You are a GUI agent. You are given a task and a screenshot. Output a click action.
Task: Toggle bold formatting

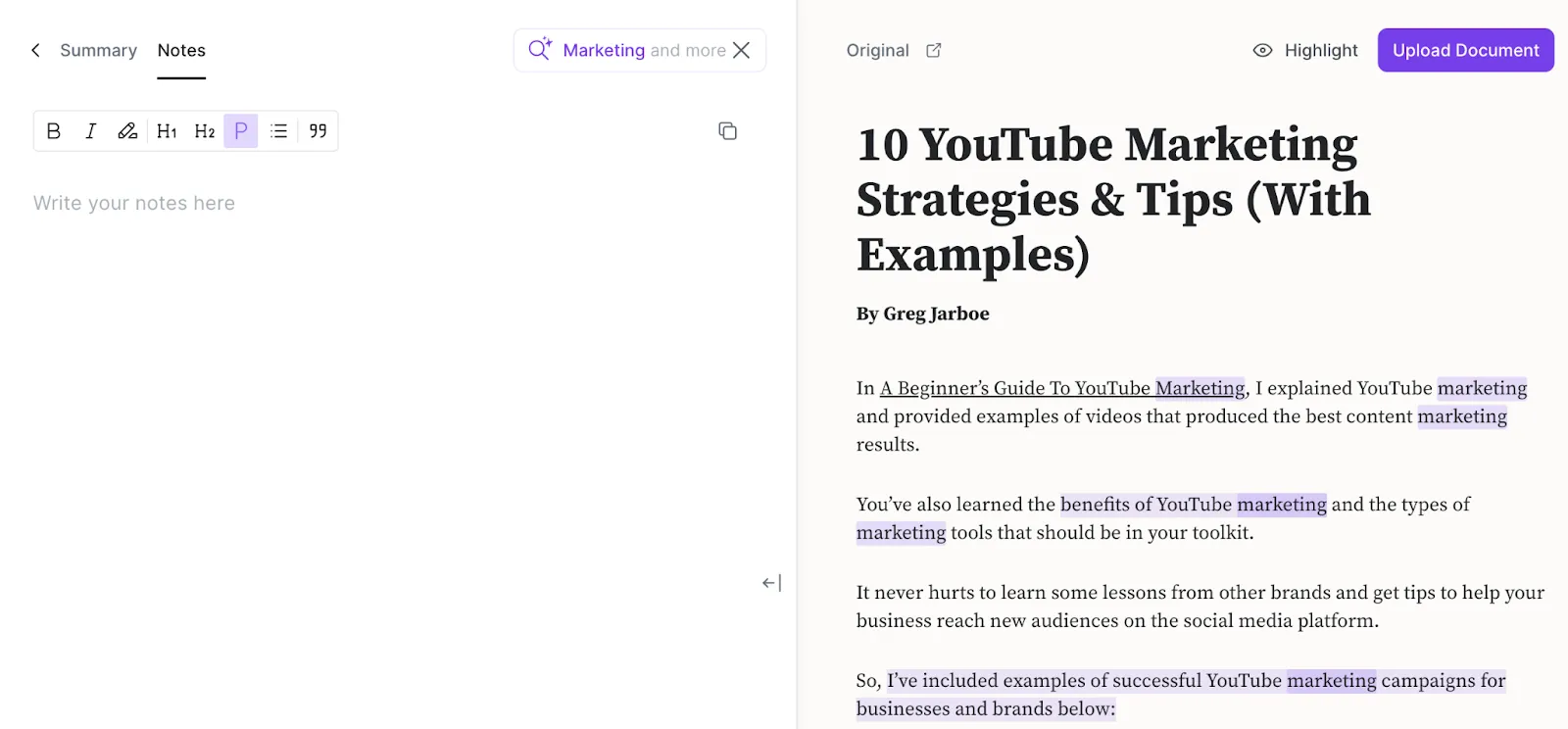pos(54,130)
